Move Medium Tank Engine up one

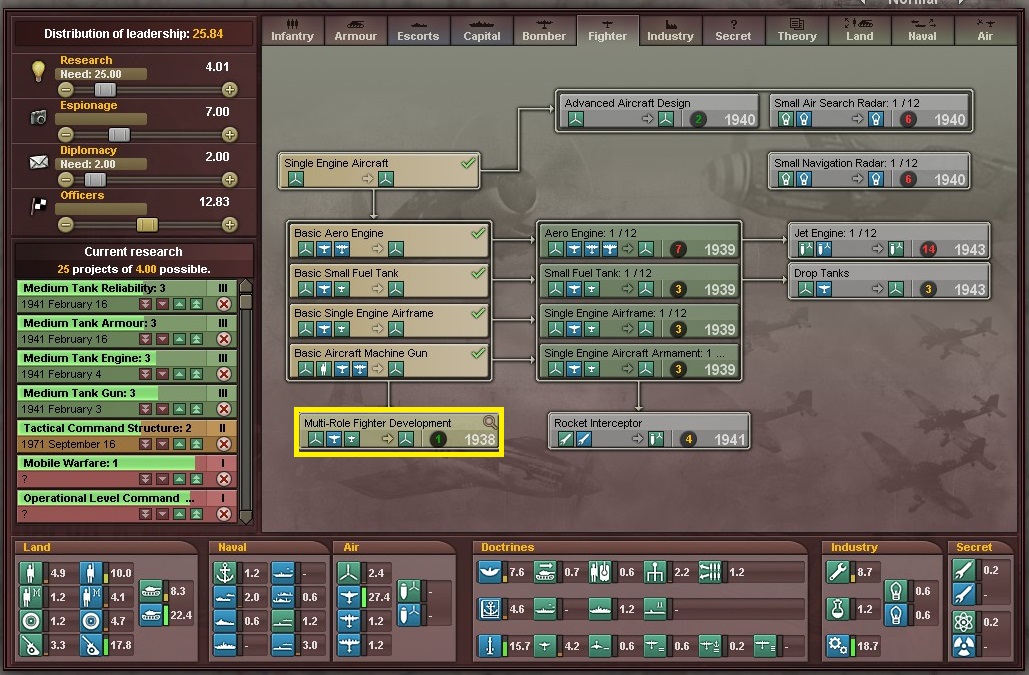click(179, 374)
